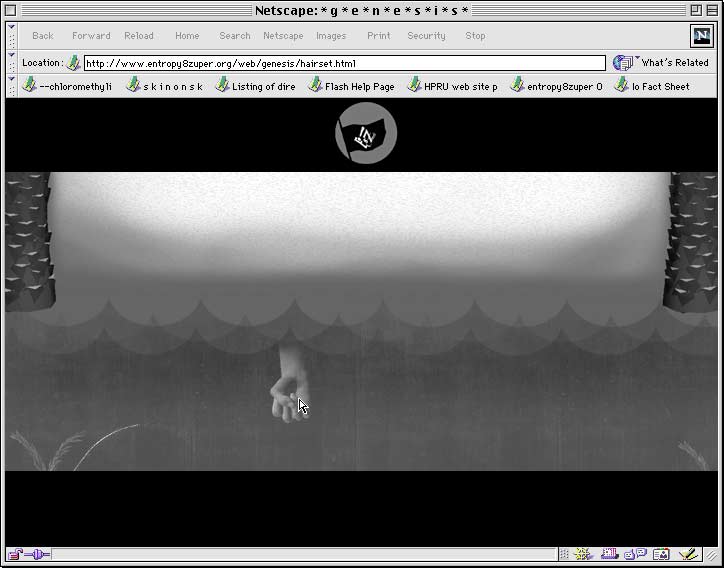
Task: Open Navigator from the component bar
Action: point(584,554)
